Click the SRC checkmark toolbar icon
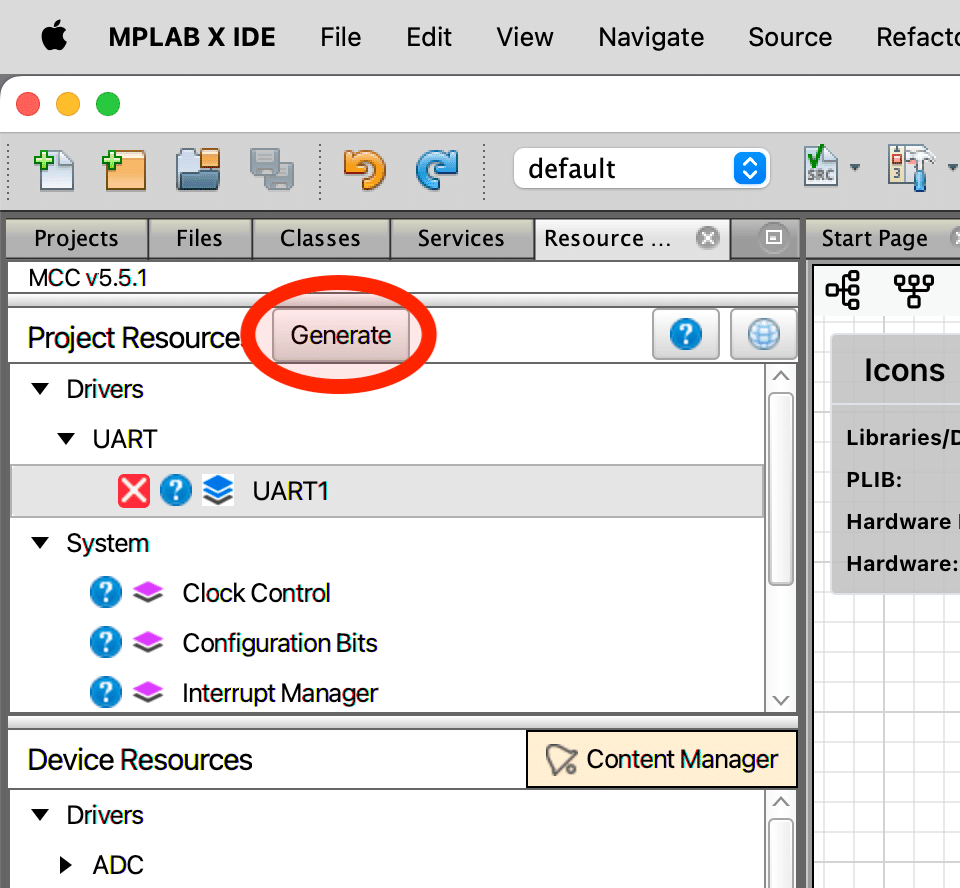The width and height of the screenshot is (960, 888). click(820, 165)
